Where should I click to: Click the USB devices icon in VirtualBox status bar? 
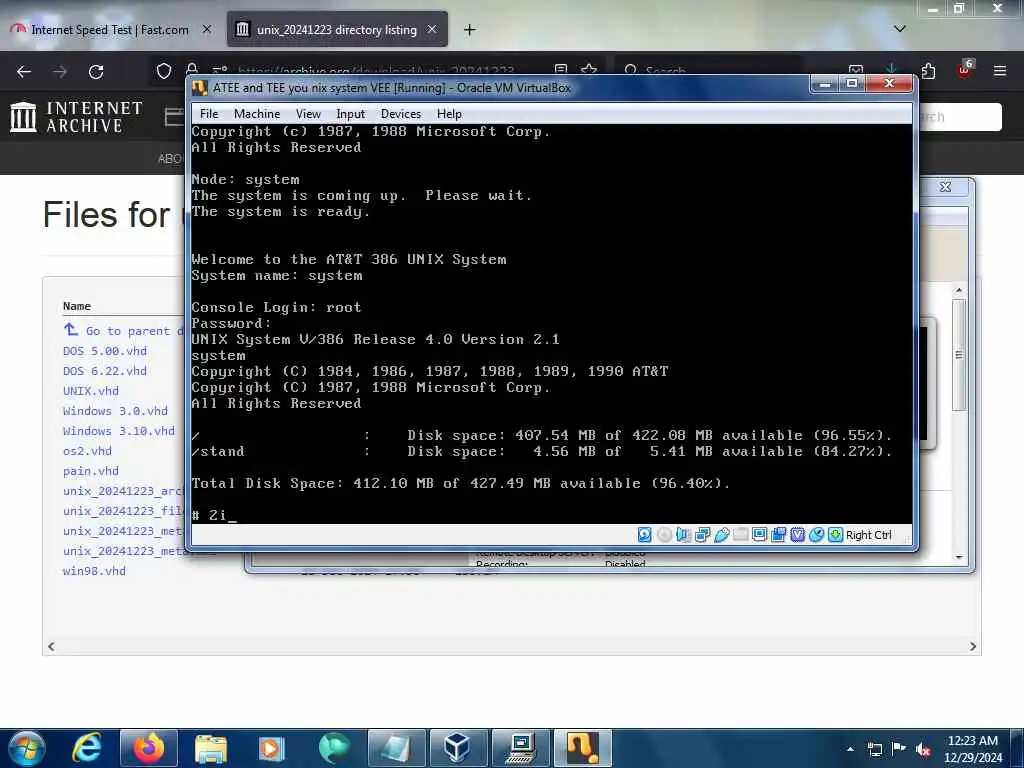tap(722, 535)
